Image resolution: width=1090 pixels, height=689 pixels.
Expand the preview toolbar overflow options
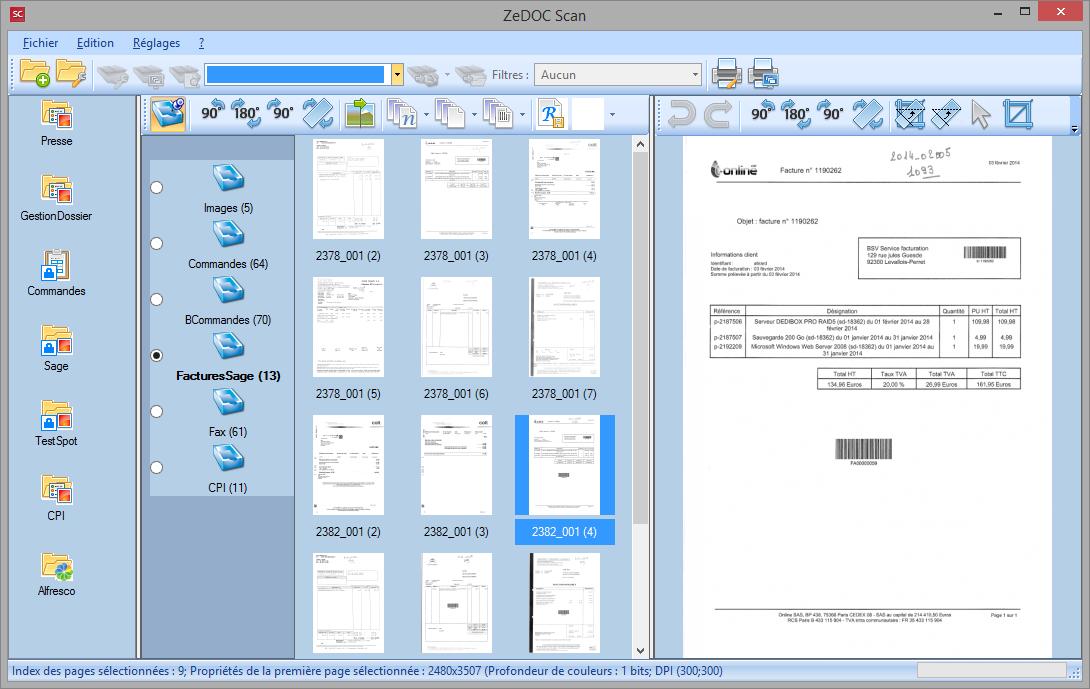[1075, 129]
